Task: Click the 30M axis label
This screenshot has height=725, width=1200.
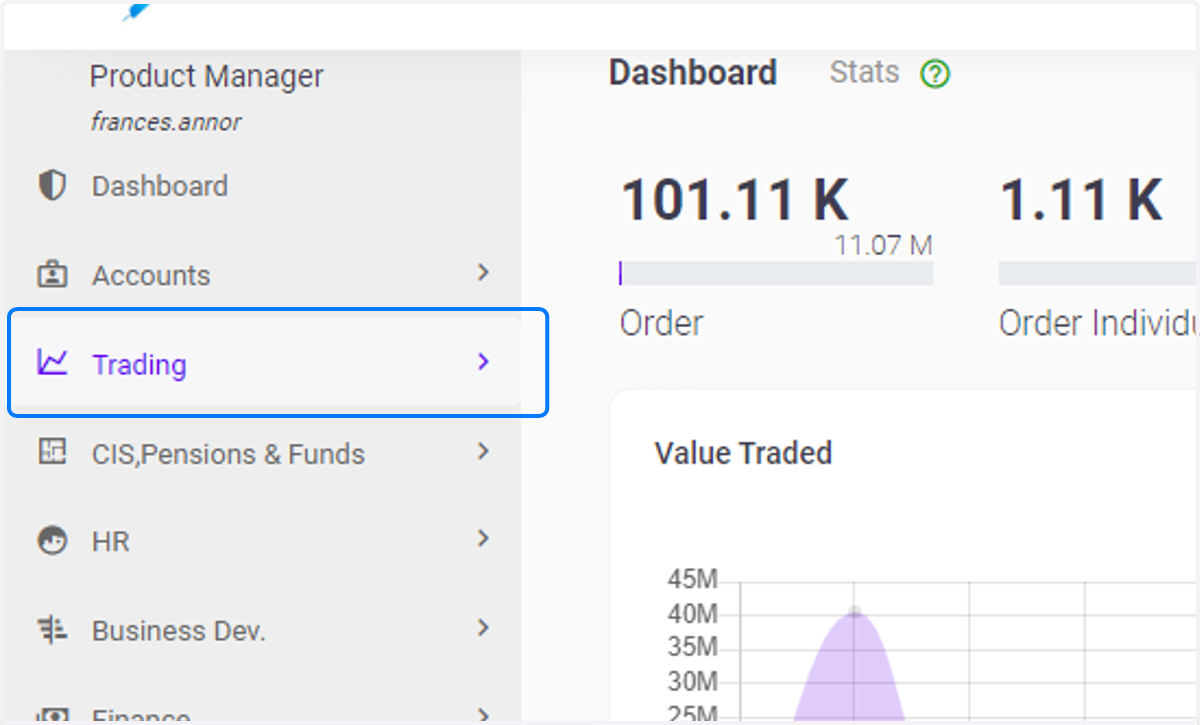Action: [692, 681]
